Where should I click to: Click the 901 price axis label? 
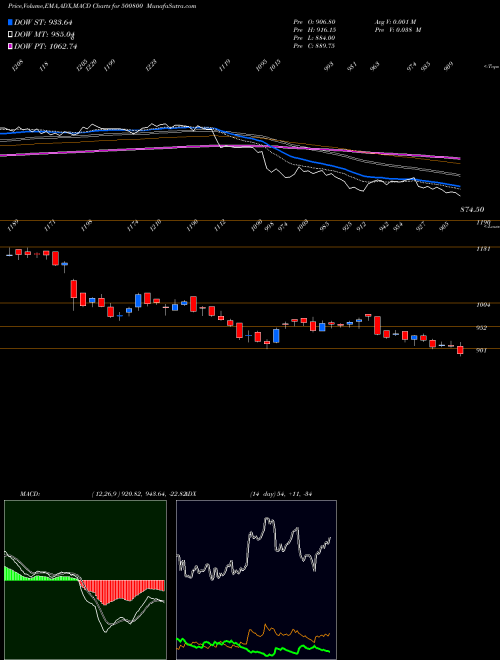coord(481,350)
